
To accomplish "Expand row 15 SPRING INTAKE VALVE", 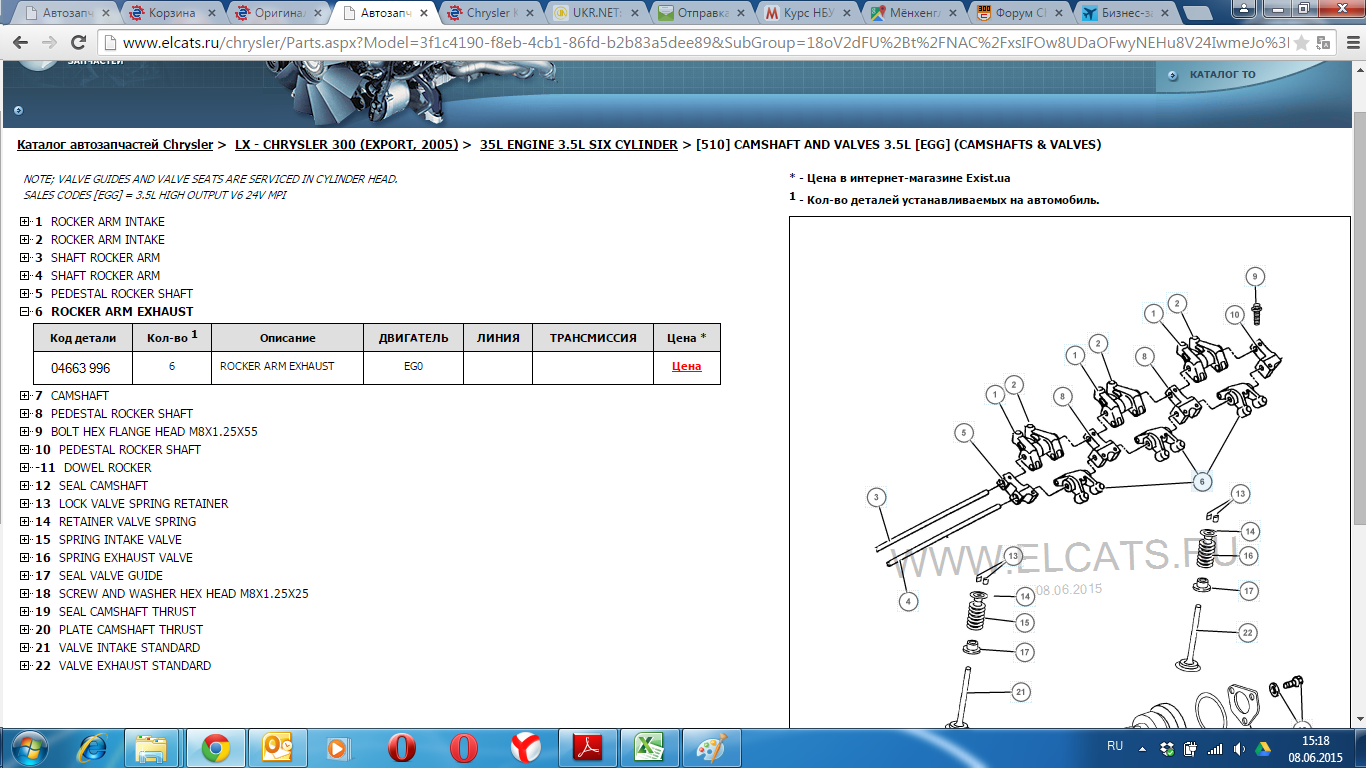I will tap(25, 540).
